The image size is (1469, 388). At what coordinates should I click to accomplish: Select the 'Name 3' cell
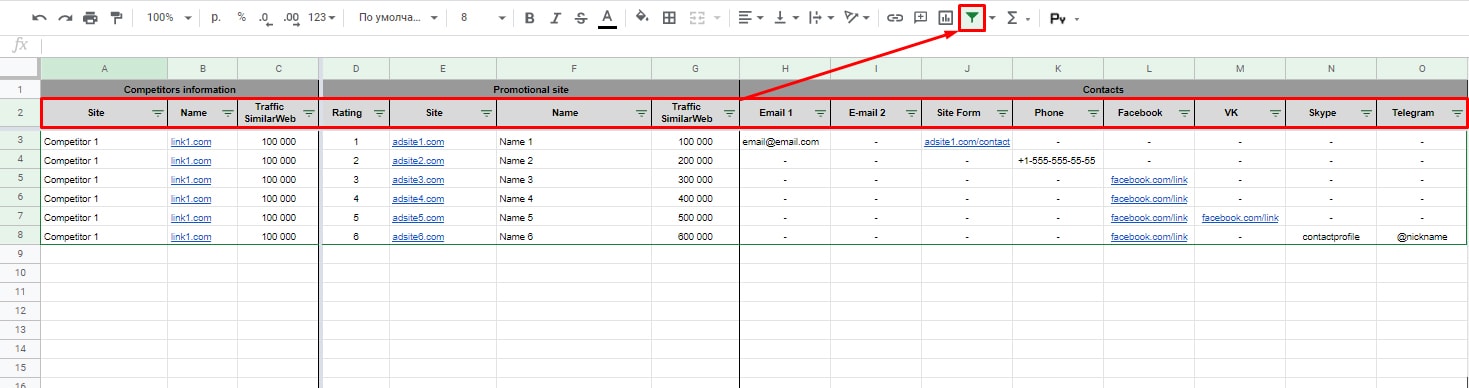click(574, 180)
